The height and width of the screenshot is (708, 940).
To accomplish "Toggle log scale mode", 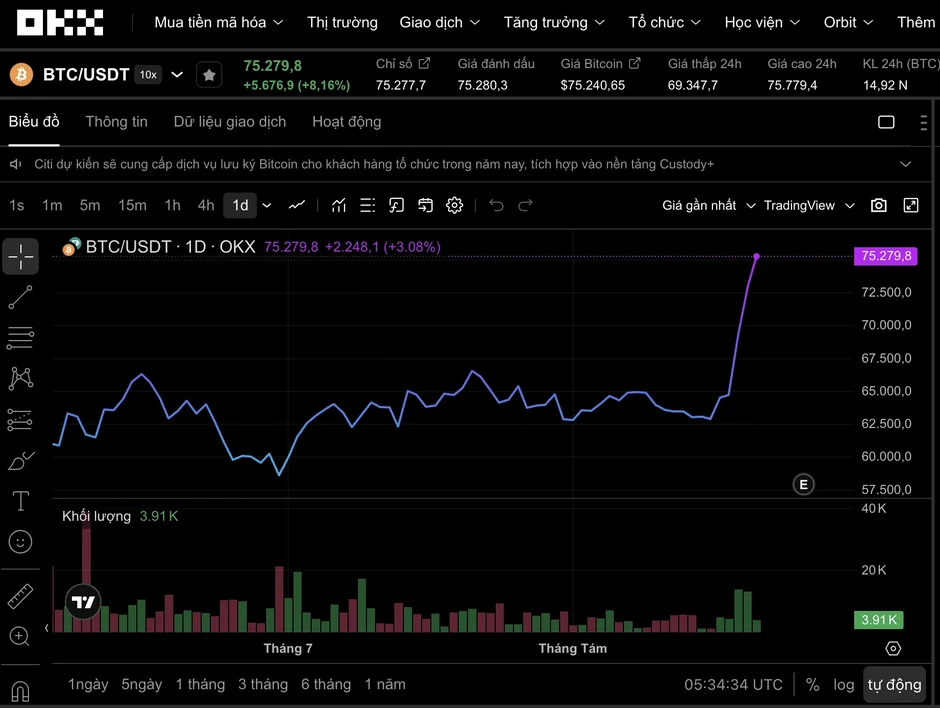I will [843, 685].
